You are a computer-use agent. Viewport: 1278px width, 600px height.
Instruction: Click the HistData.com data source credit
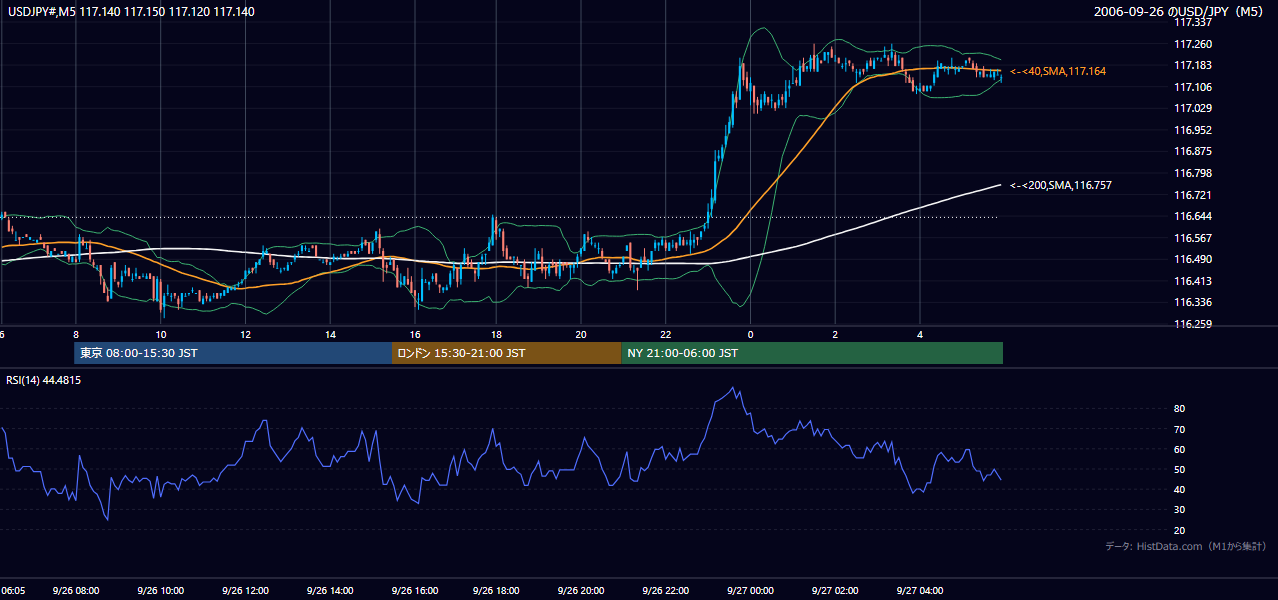point(1185,546)
